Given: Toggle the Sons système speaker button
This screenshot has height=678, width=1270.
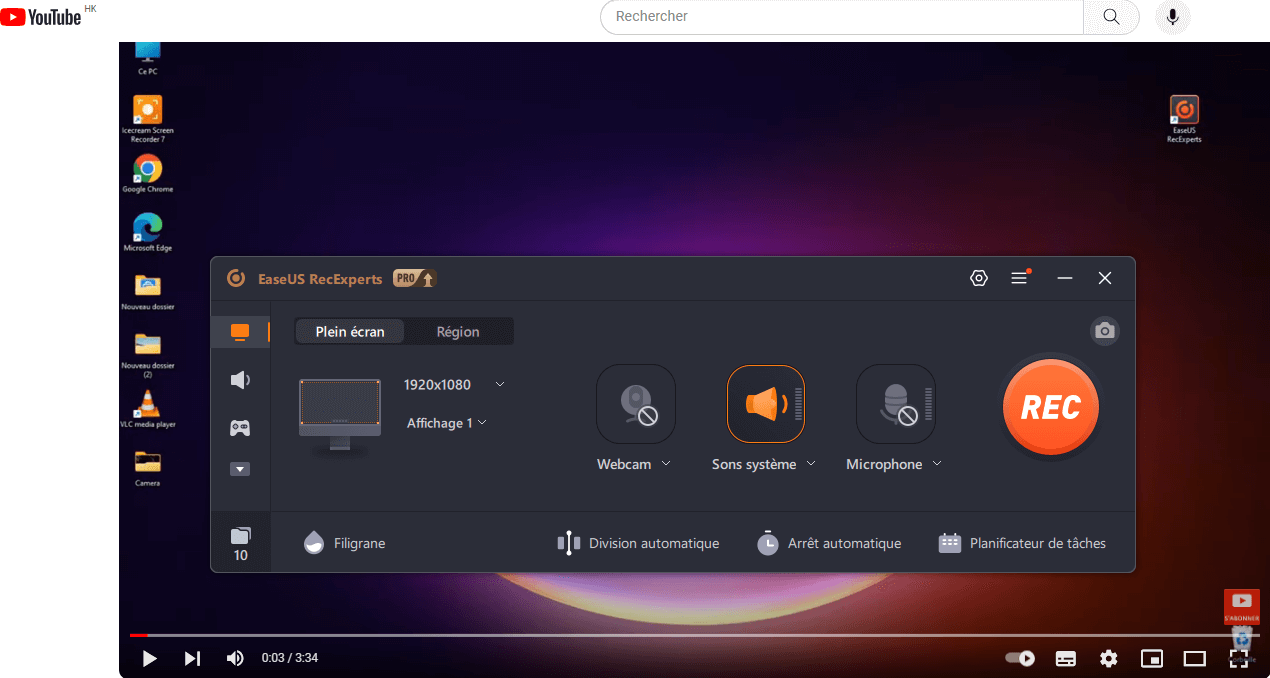Looking at the screenshot, I should [766, 404].
